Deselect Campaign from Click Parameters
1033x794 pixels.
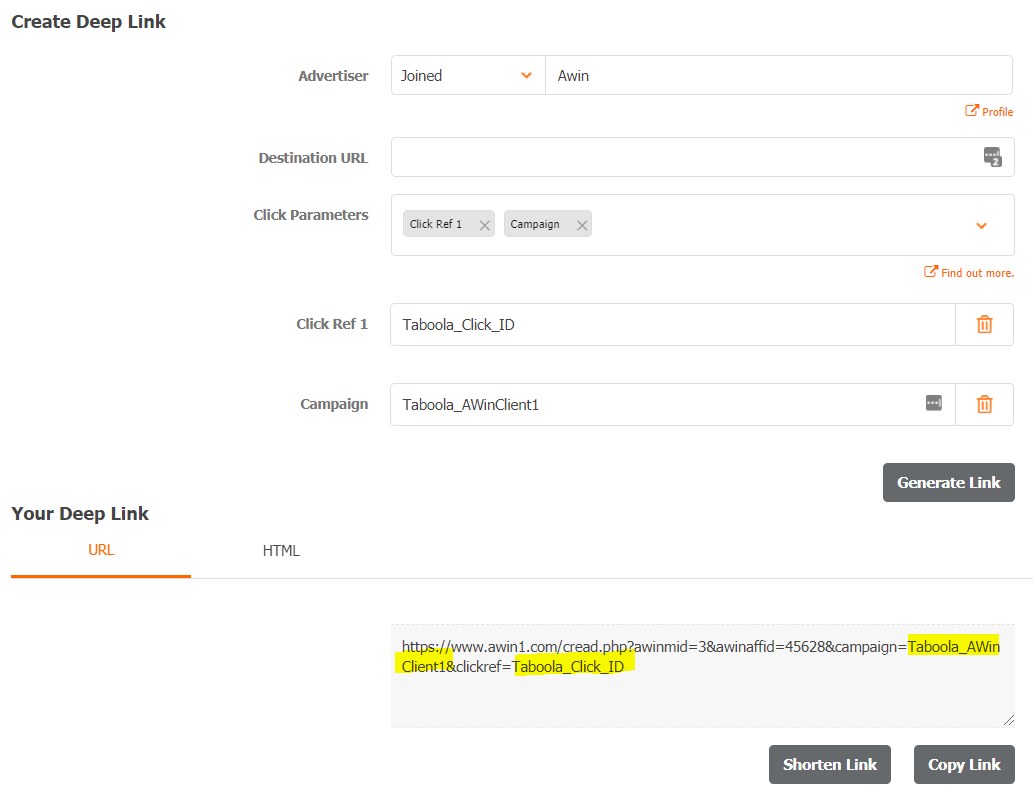click(581, 223)
